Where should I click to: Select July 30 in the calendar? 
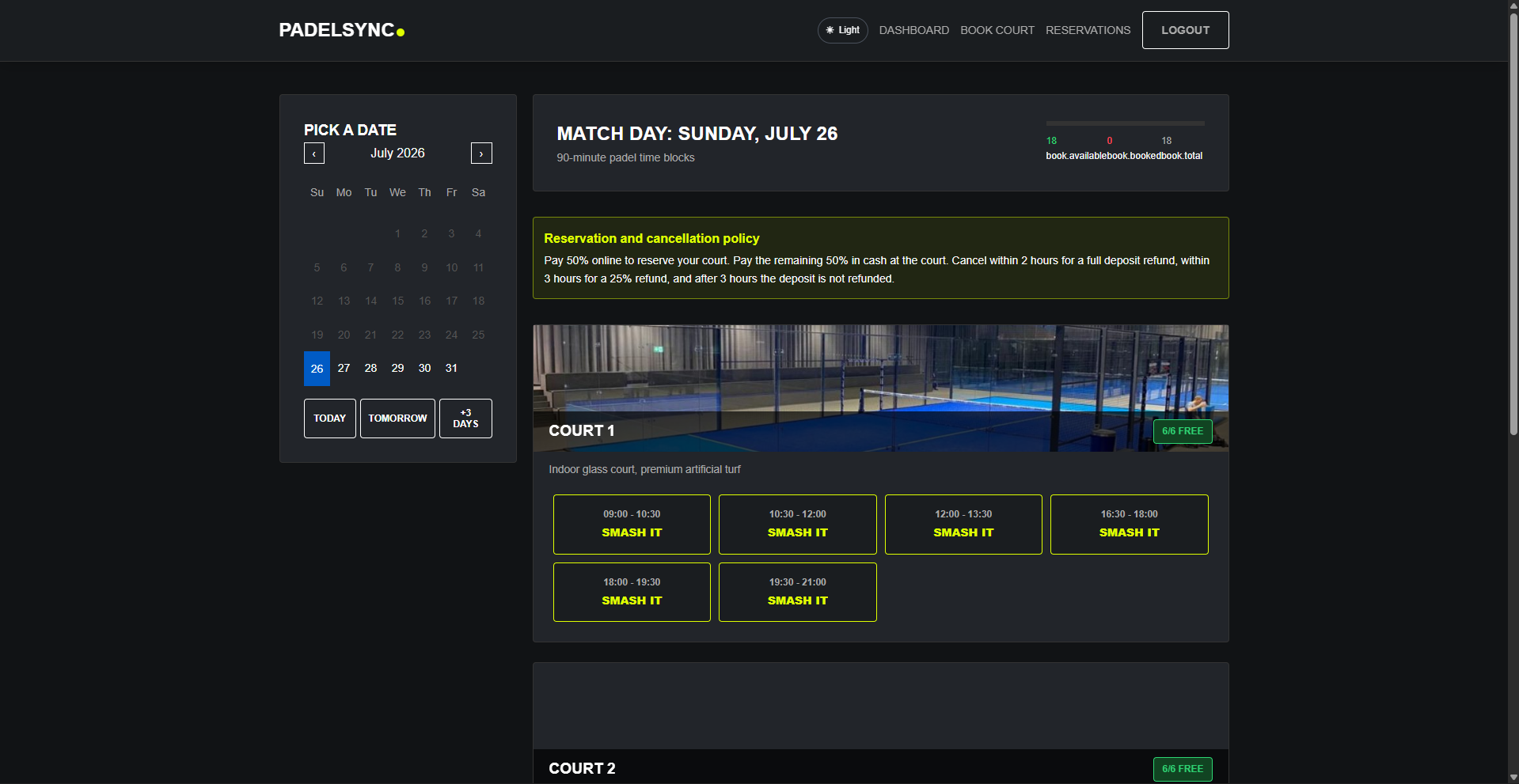(x=424, y=369)
